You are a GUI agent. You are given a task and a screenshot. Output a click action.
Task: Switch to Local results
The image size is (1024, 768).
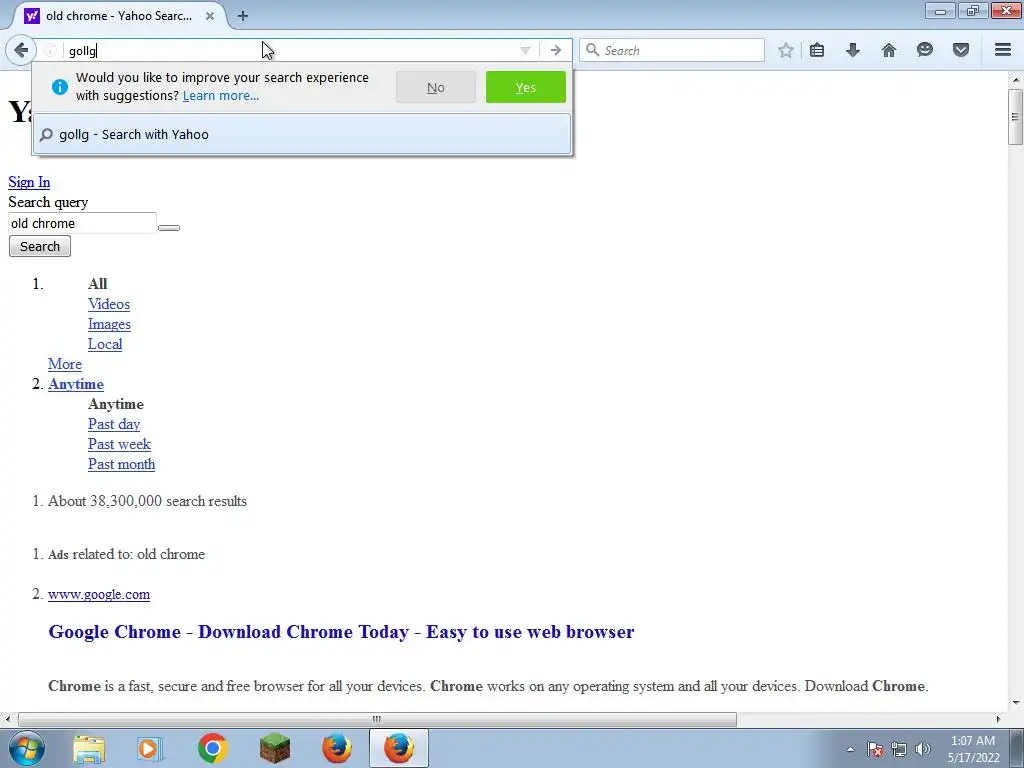pos(105,344)
